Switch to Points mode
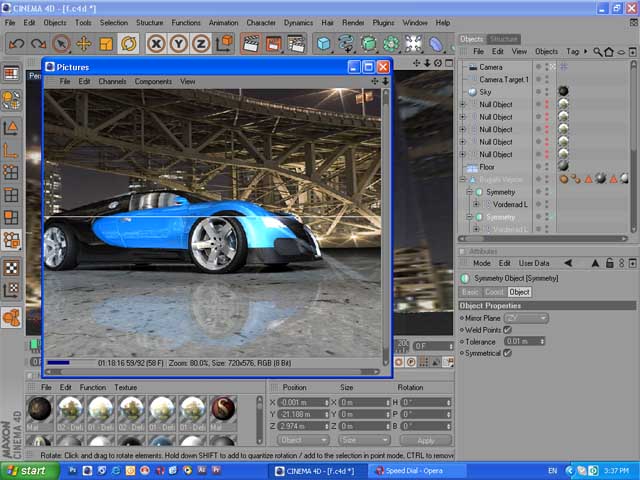This screenshot has height=480, width=640. tap(11, 173)
